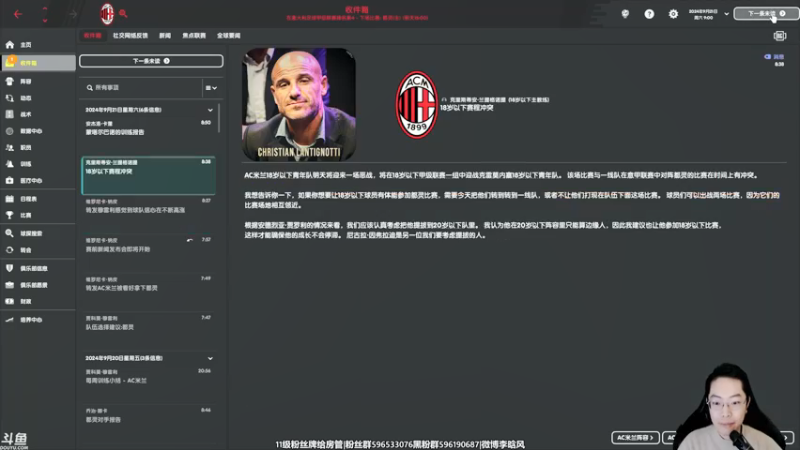This screenshot has height=450, width=800.
Task: Open Squad (阵容) in the sidebar
Action: pyautogui.click(x=38, y=81)
